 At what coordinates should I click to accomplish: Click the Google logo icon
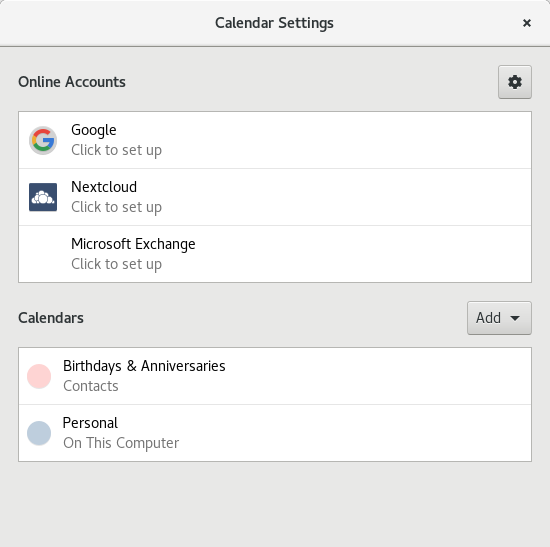(43, 140)
